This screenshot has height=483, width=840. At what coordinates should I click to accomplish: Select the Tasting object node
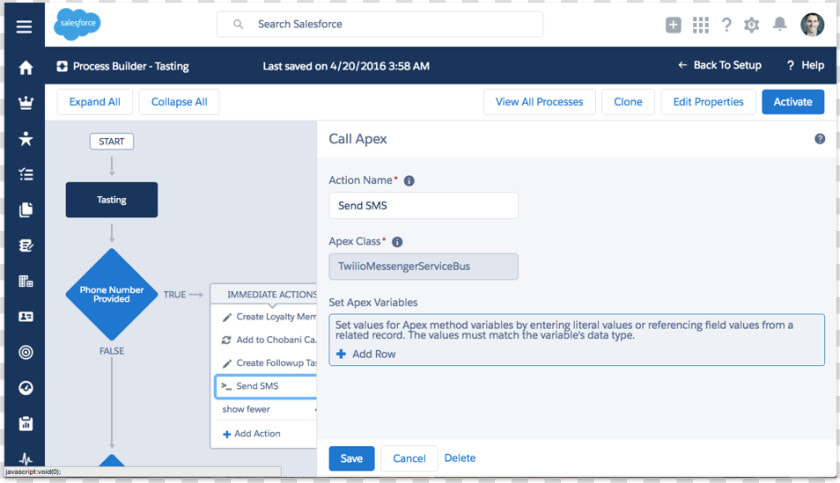coord(111,200)
